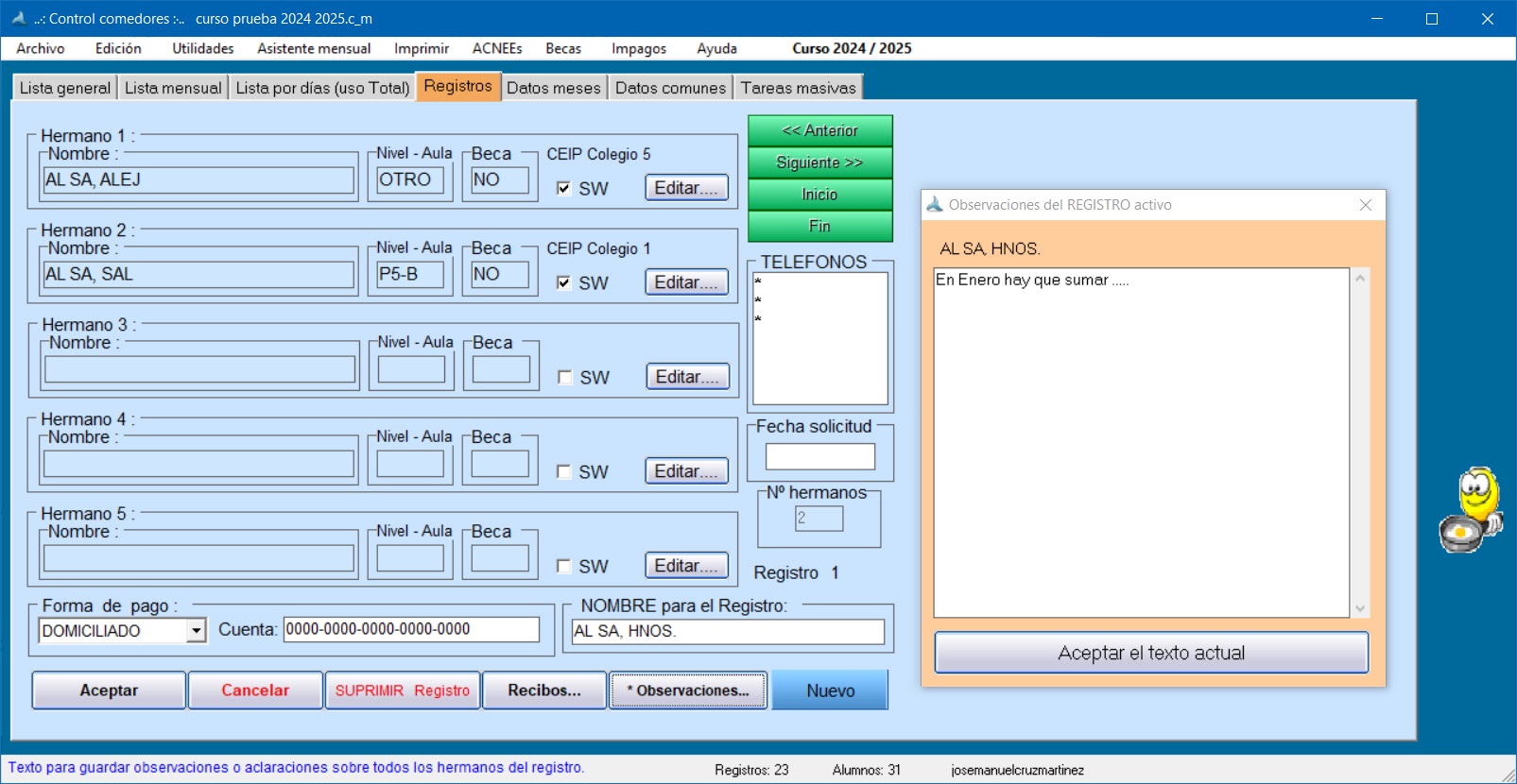1517x784 pixels.
Task: Expand the Forma de pago dropdown
Action: (x=196, y=630)
